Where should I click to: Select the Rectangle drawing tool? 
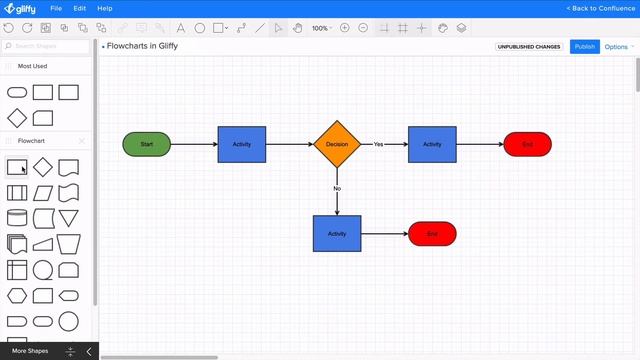pyautogui.click(x=218, y=28)
